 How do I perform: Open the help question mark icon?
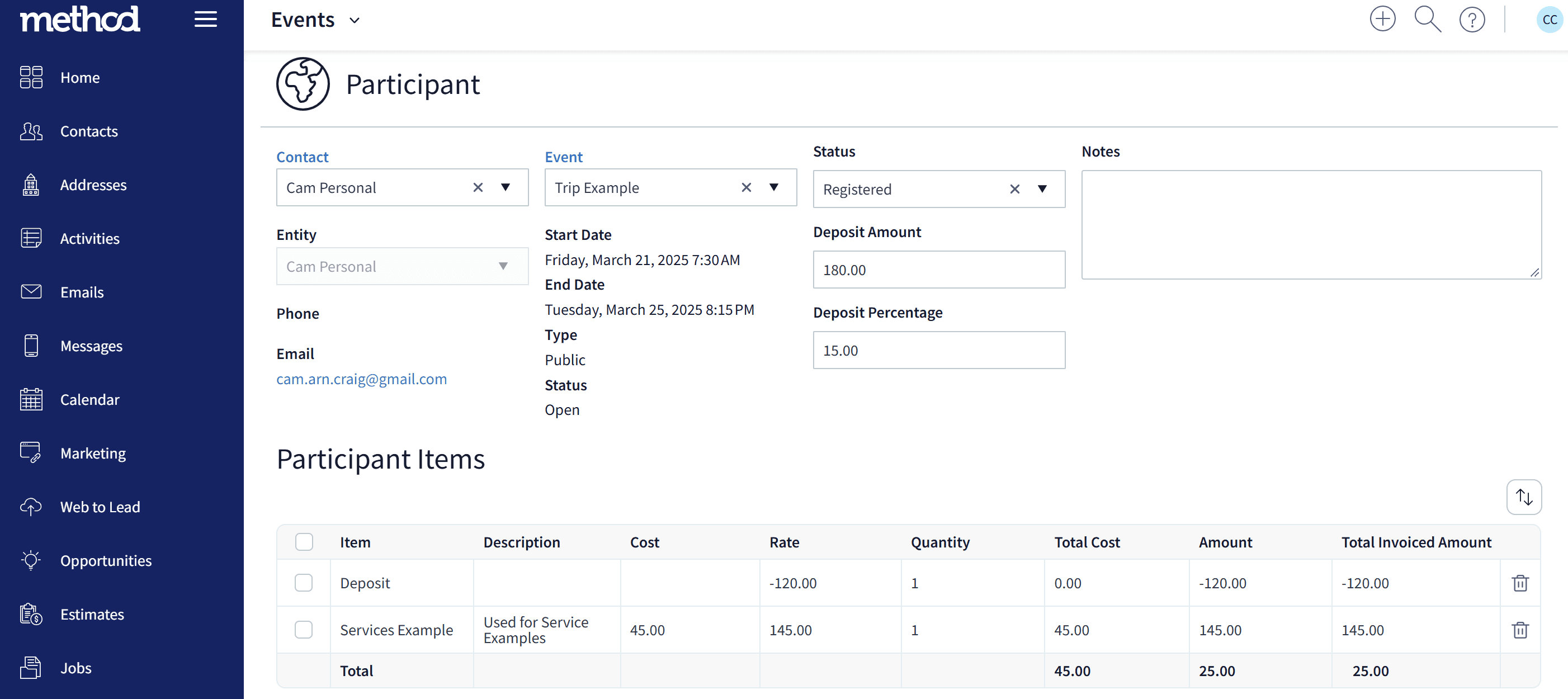pyautogui.click(x=1472, y=20)
